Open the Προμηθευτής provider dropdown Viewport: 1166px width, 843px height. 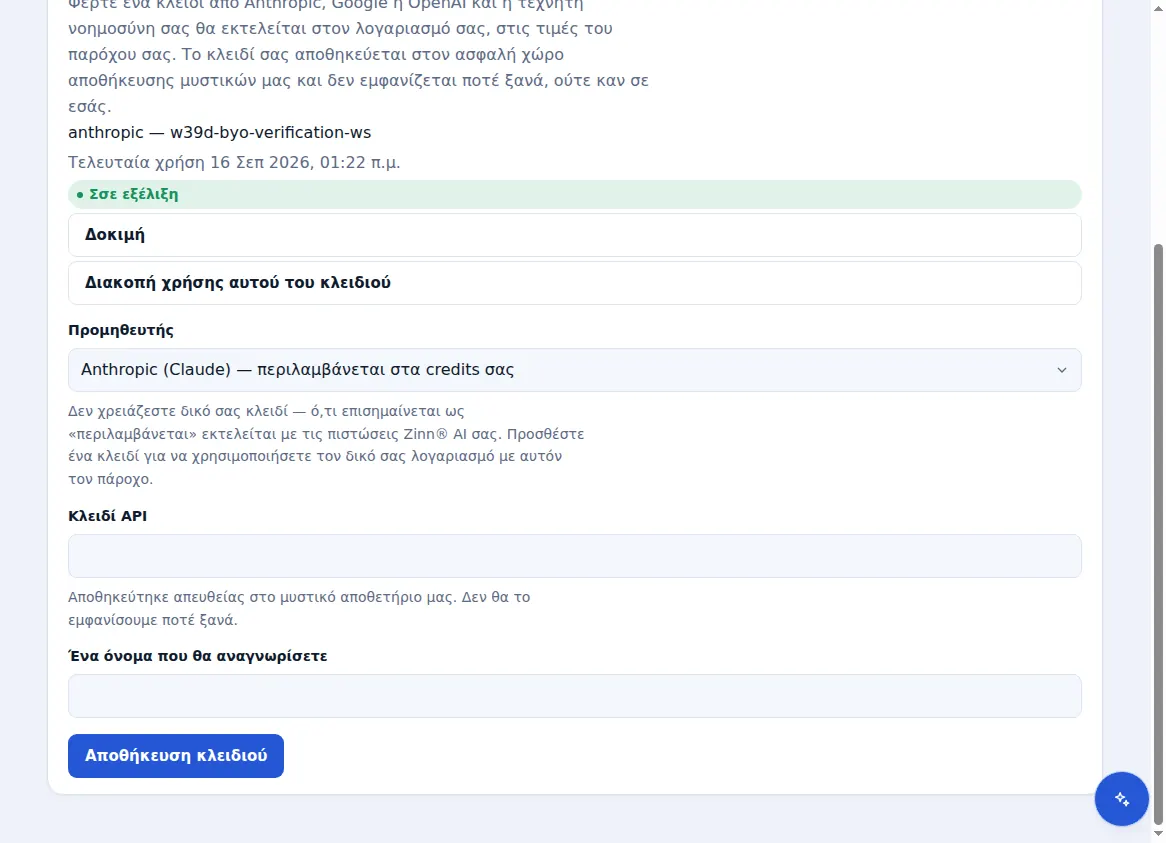(574, 370)
